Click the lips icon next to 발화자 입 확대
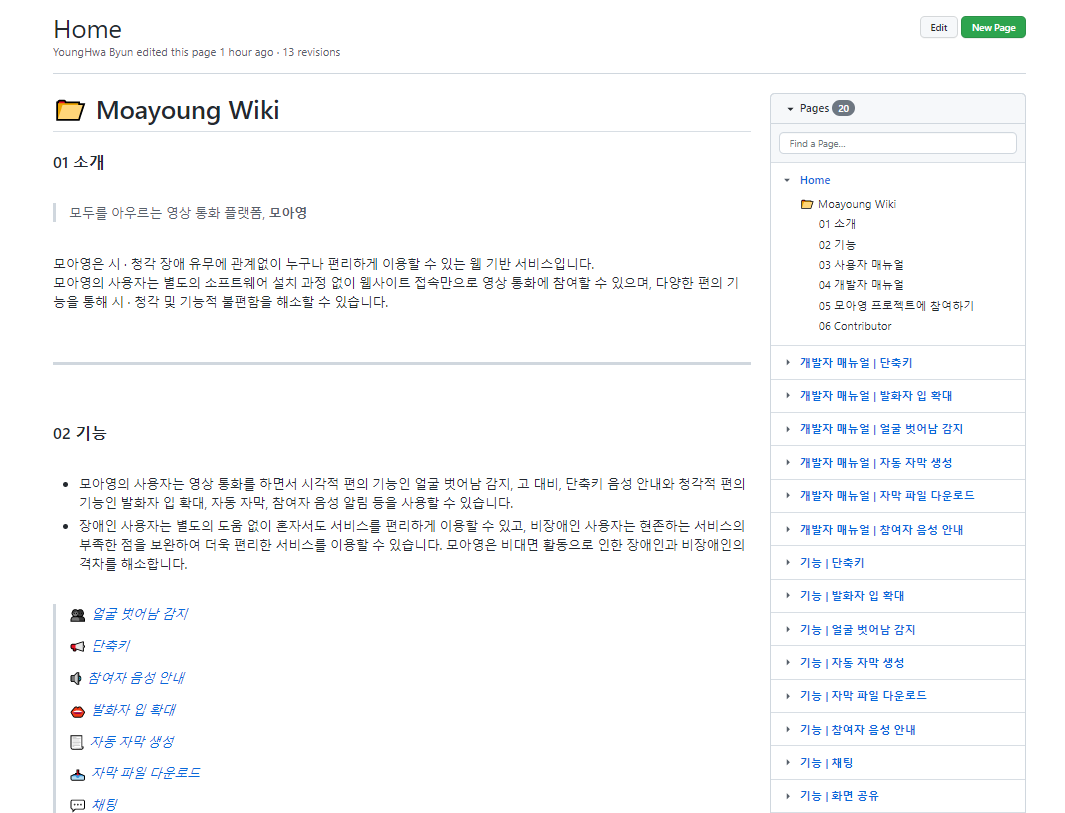Screen dimensions: 1065x813 point(77,711)
